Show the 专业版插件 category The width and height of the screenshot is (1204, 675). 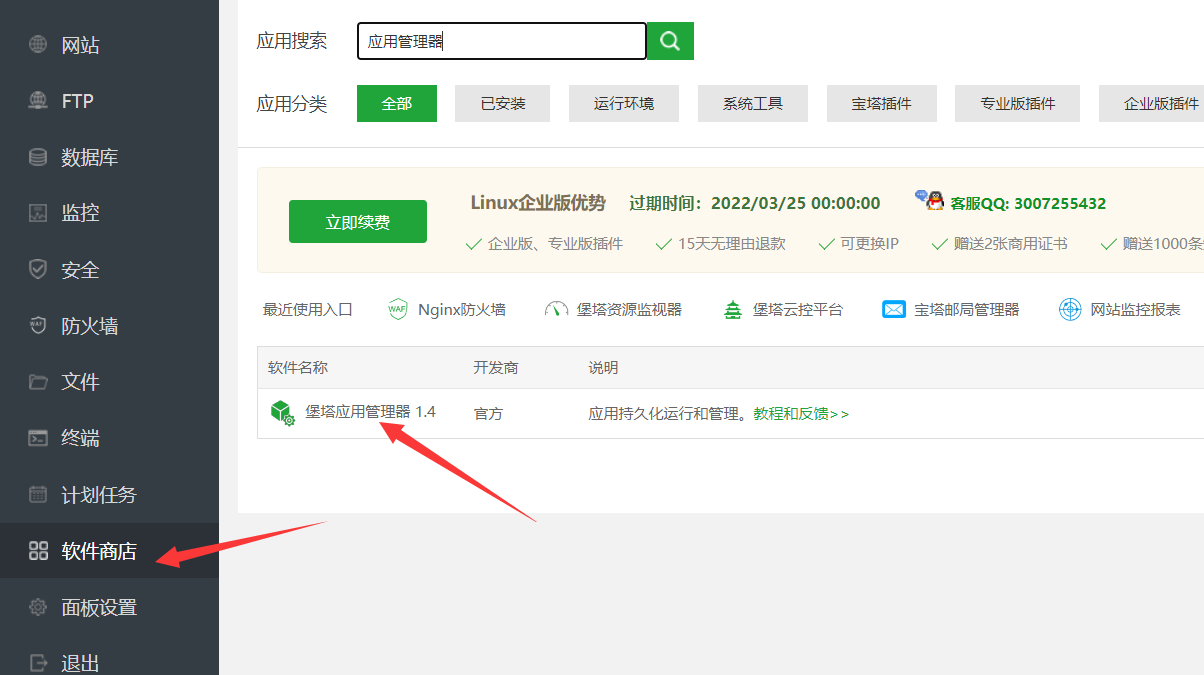click(x=1017, y=103)
